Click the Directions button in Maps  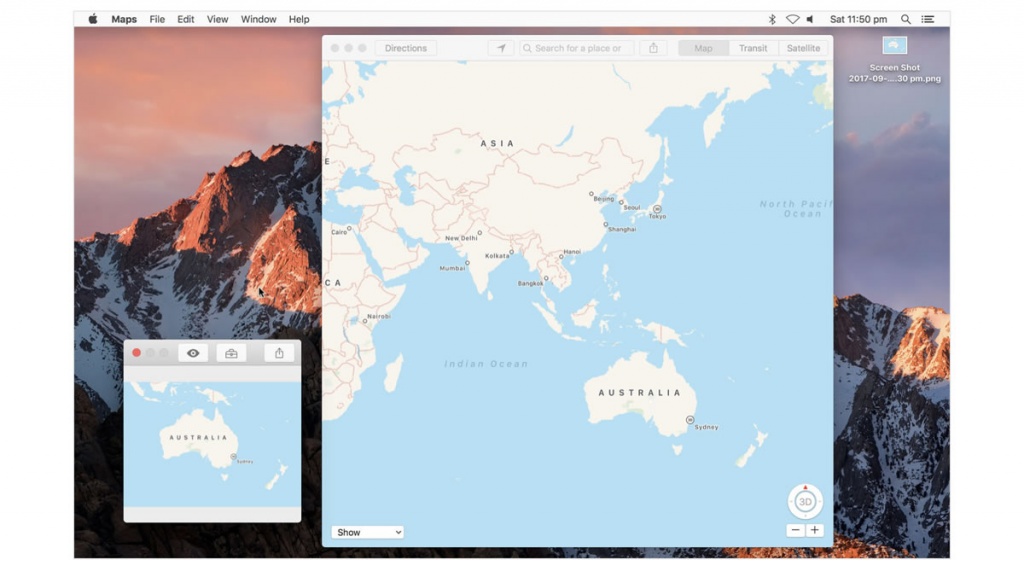click(406, 48)
